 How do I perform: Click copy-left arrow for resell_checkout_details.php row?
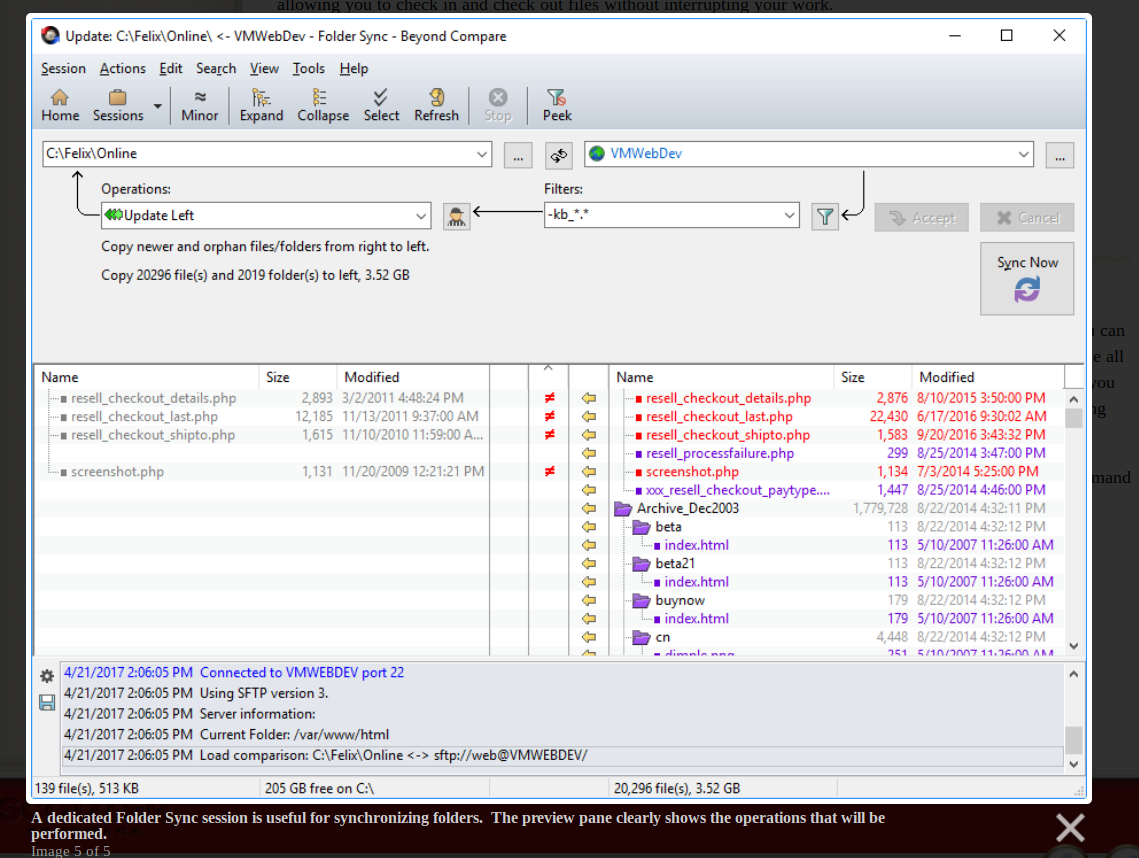pyautogui.click(x=589, y=398)
